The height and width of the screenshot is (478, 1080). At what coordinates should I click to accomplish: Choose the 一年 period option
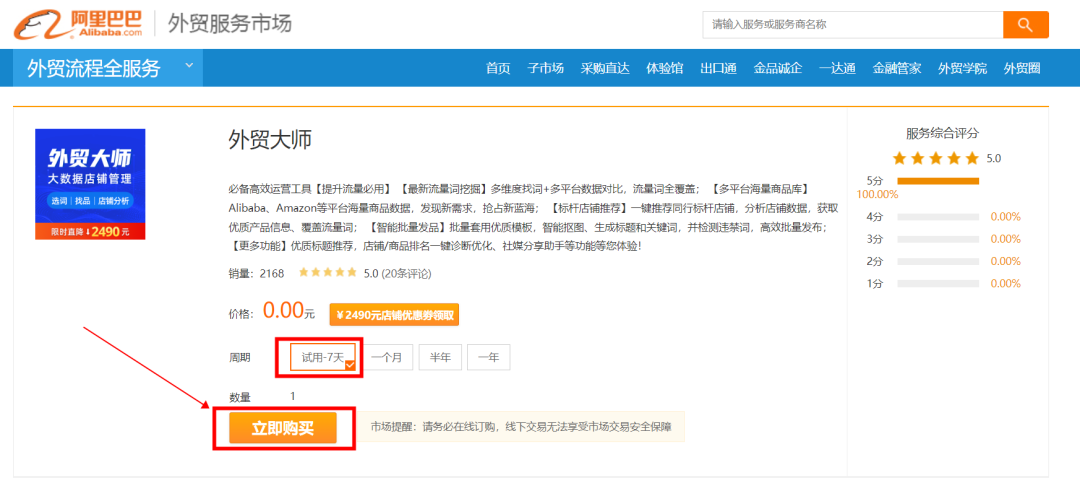pyautogui.click(x=489, y=357)
